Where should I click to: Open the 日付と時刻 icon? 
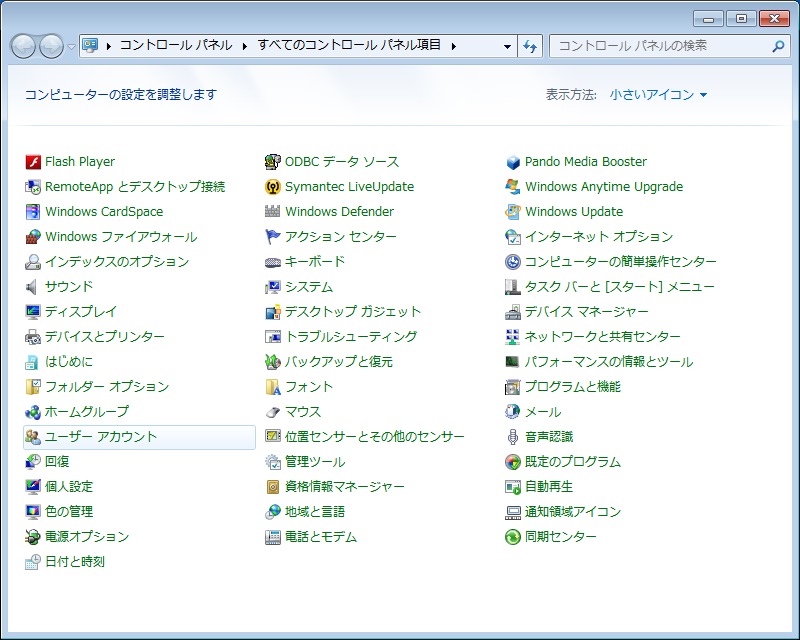(x=33, y=562)
